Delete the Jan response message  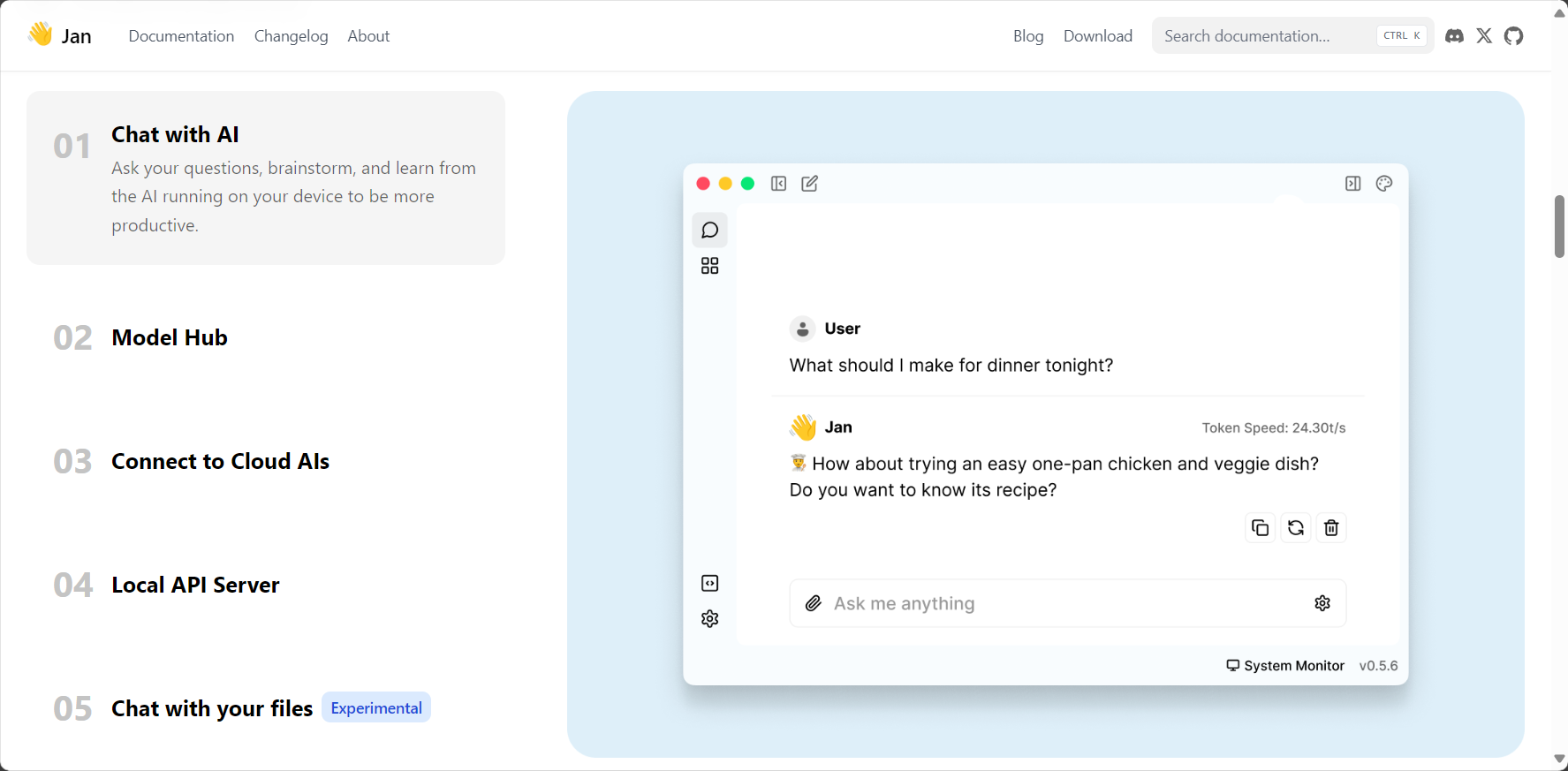click(x=1331, y=528)
